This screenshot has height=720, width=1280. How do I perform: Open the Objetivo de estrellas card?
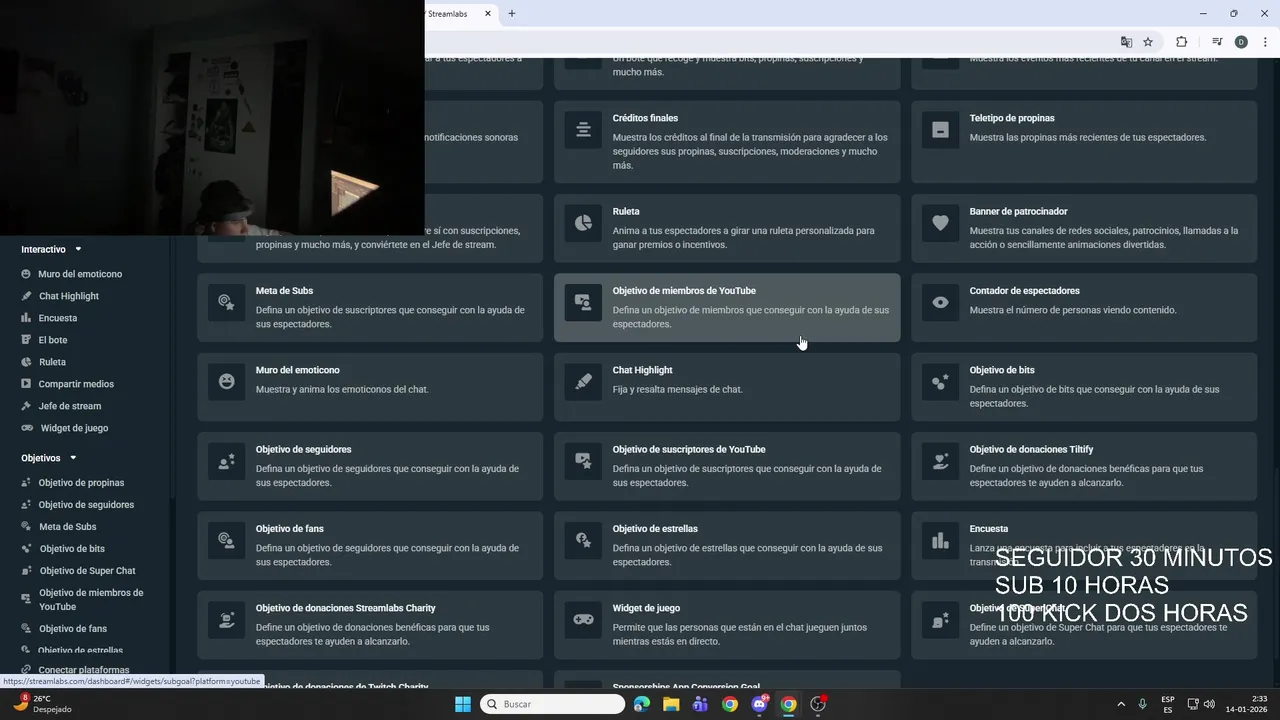coord(727,545)
